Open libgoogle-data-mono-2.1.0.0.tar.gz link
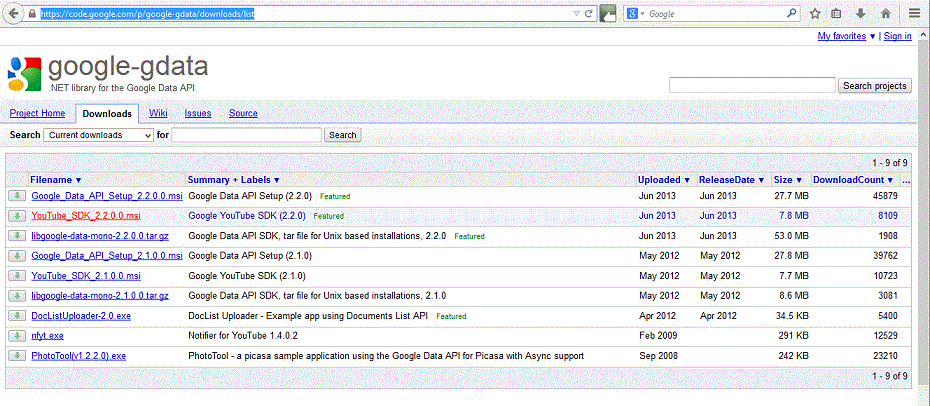 coord(100,296)
